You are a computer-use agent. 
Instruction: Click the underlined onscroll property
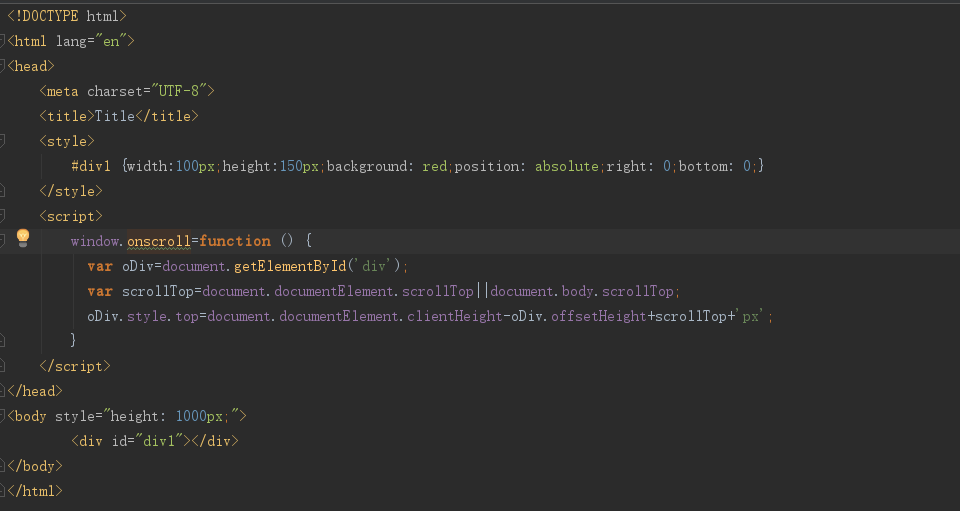pyautogui.click(x=159, y=242)
